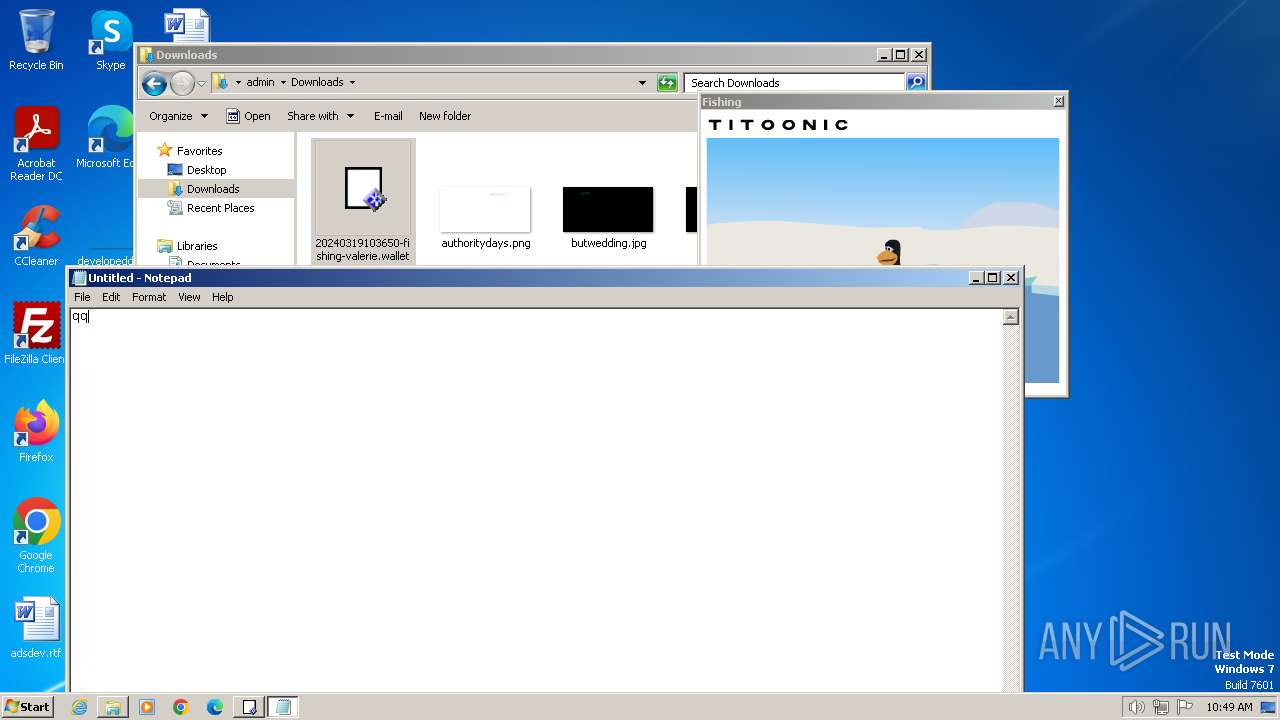
Task: Click the penguin in the Fishing window
Action: (889, 253)
